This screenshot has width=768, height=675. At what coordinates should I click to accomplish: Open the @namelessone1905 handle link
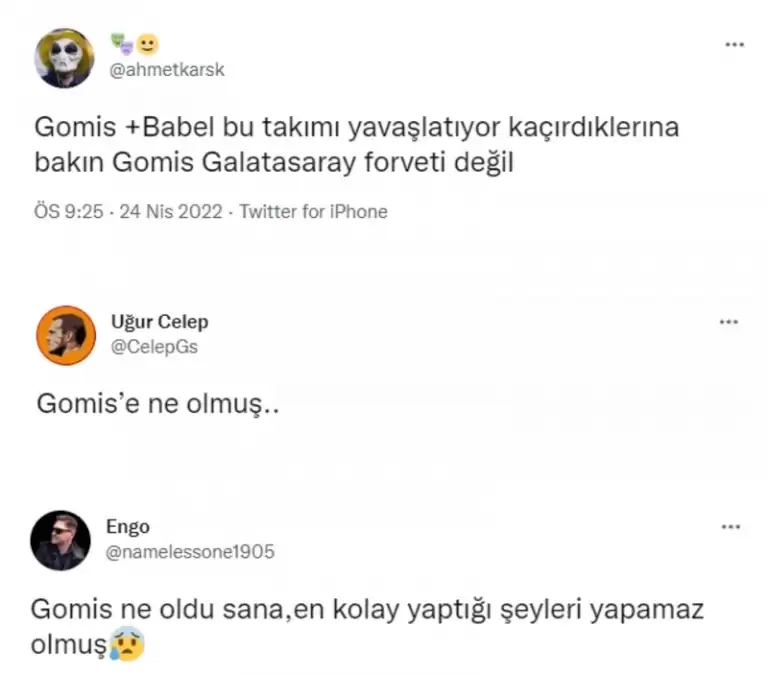[x=189, y=551]
